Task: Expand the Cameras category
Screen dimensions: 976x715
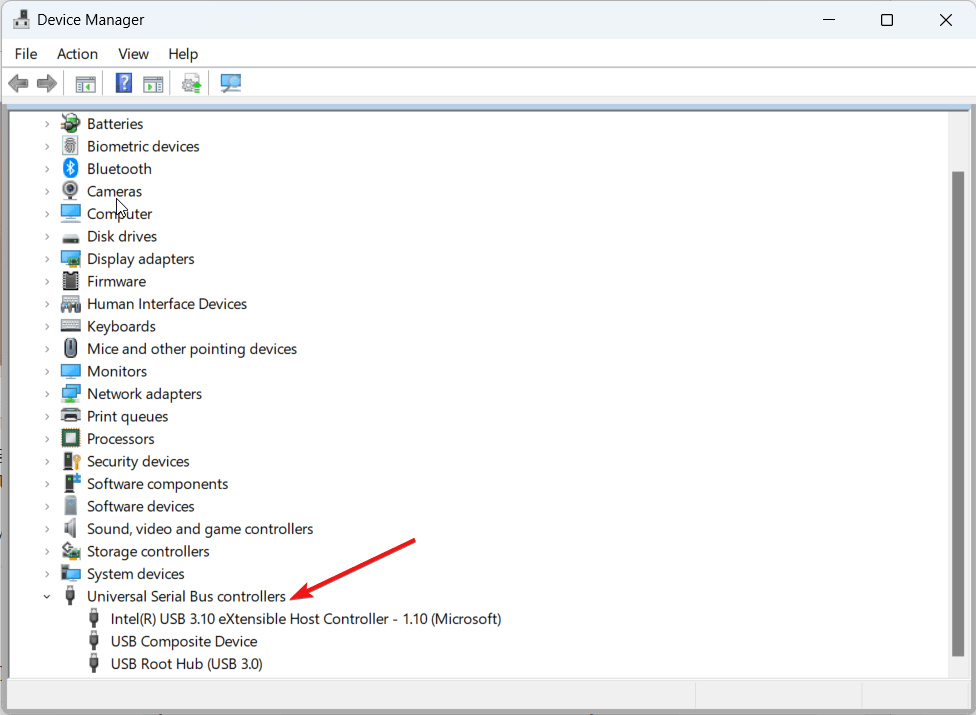Action: 47,191
